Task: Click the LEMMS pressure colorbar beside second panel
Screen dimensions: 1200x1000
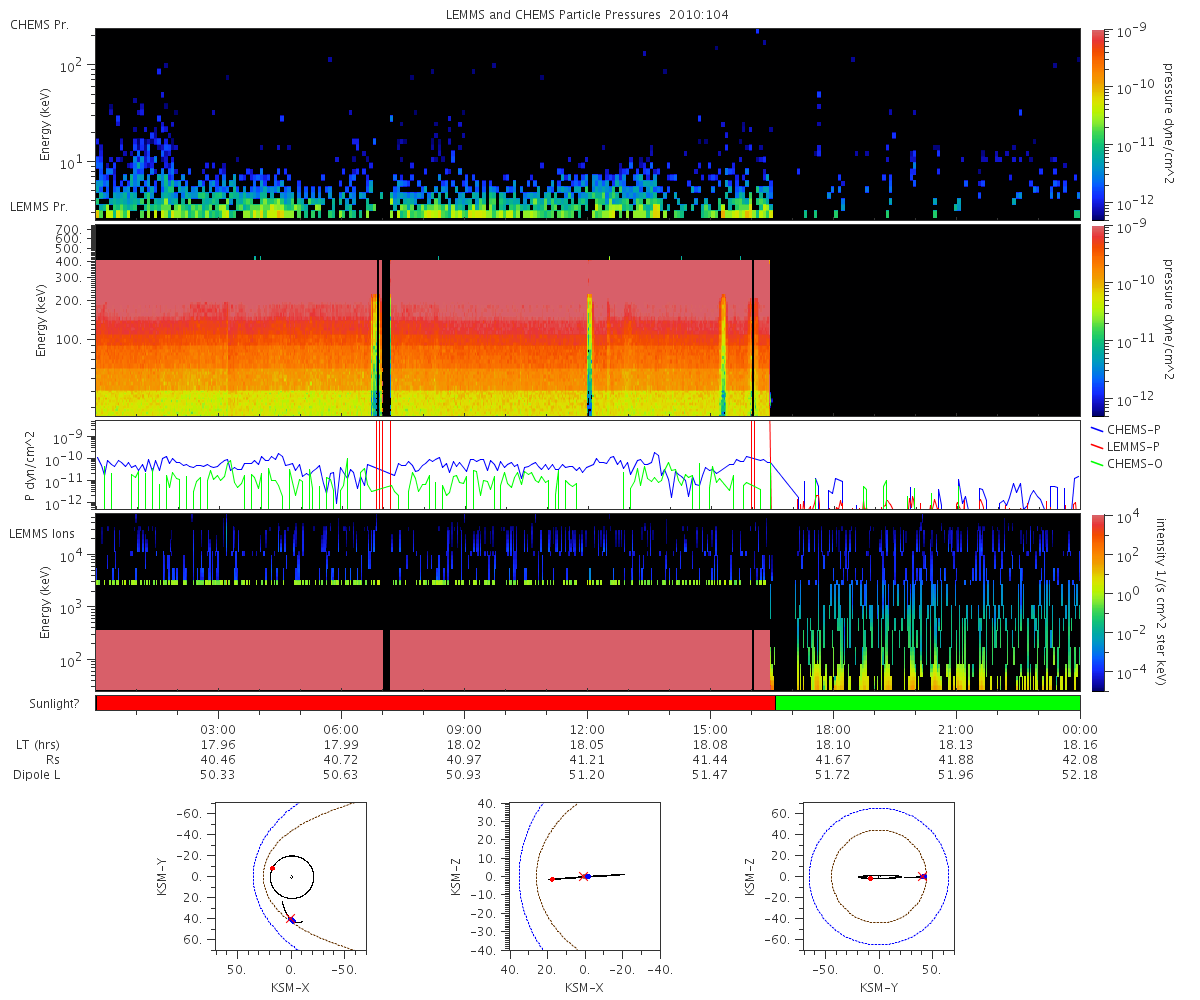Action: pos(1100,320)
